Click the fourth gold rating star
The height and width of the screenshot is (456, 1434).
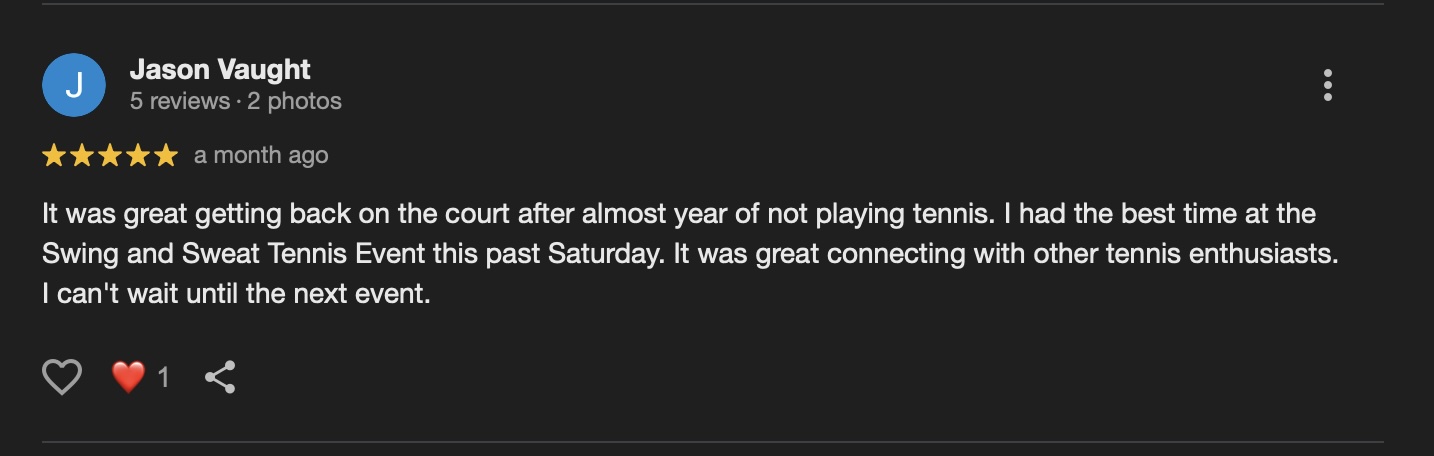click(x=138, y=156)
